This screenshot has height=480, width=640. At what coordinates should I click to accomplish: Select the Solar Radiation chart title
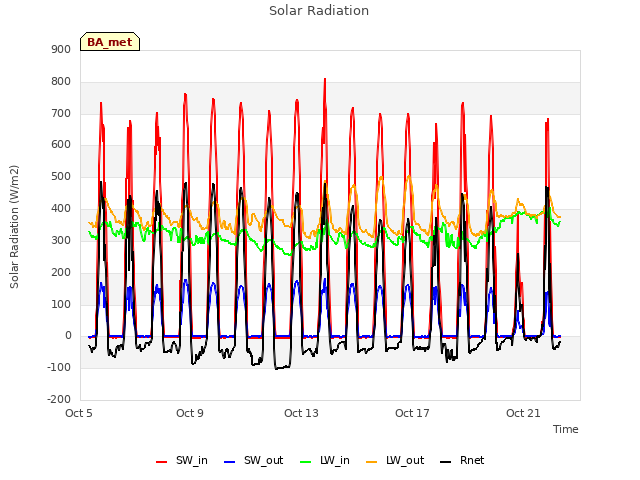pyautogui.click(x=319, y=11)
